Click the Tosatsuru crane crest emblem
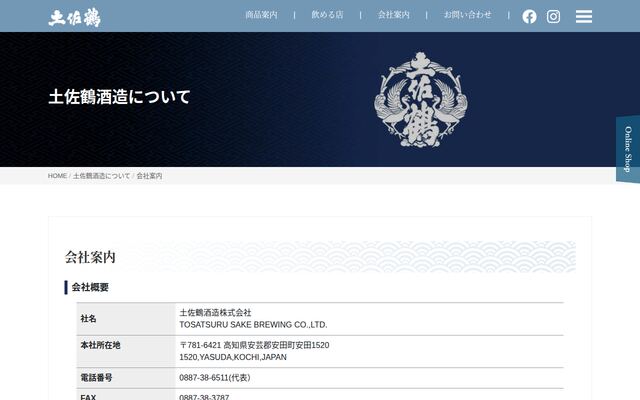The image size is (640, 400). pos(421,99)
